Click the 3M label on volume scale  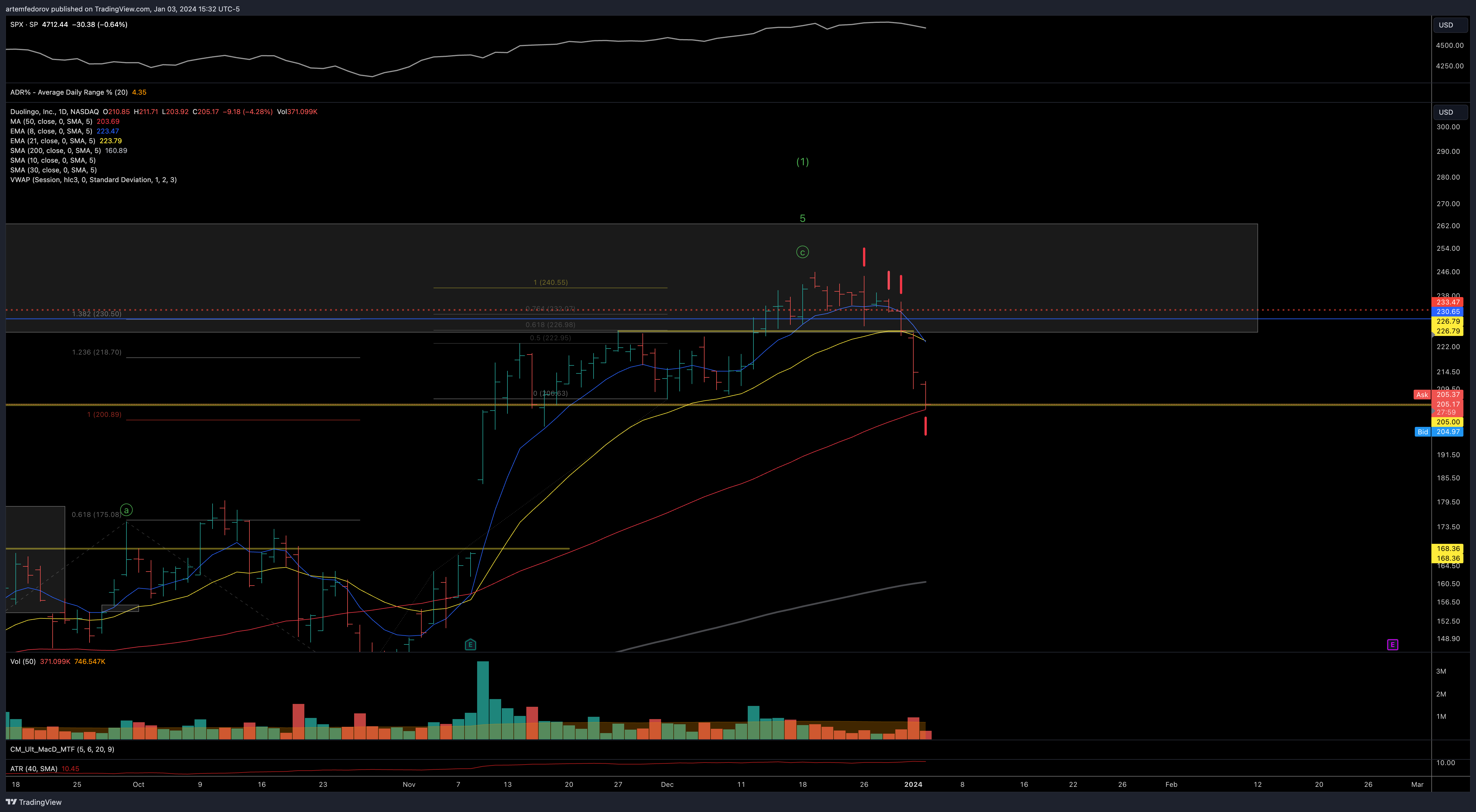(x=1441, y=671)
